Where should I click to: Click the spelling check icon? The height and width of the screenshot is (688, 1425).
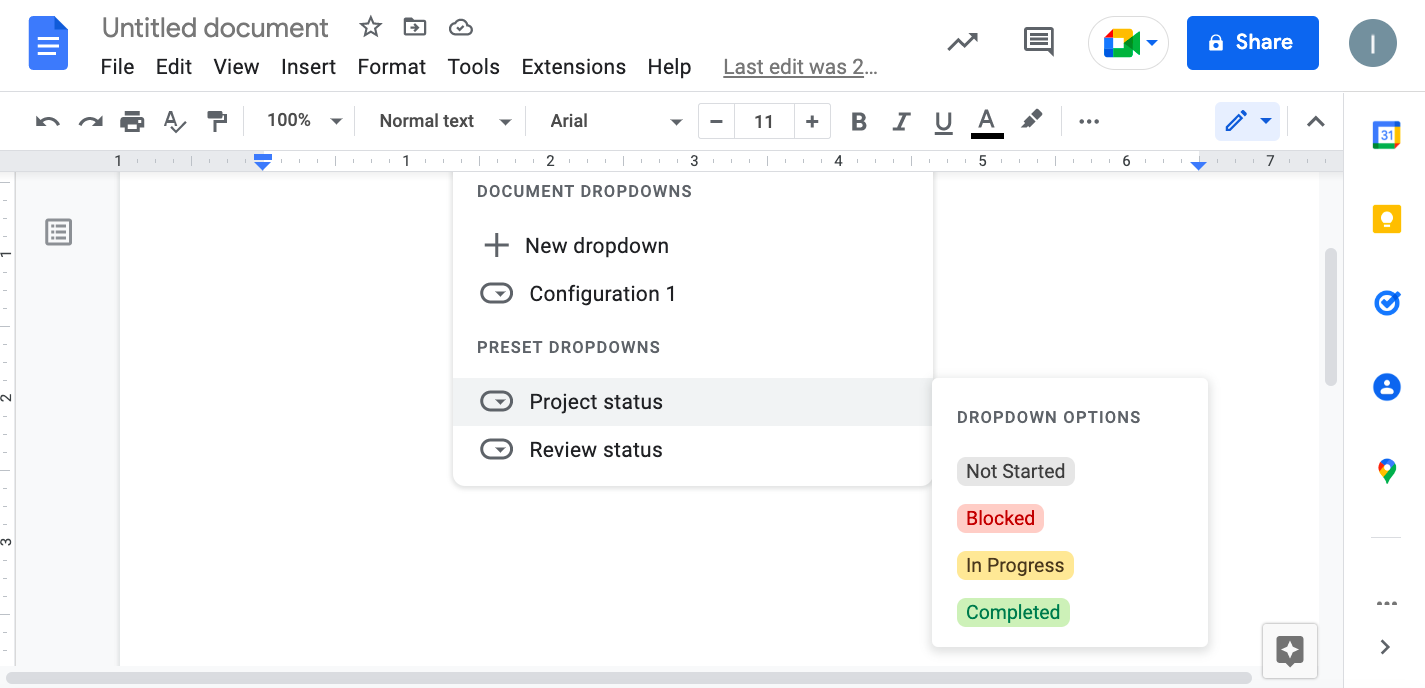click(174, 121)
